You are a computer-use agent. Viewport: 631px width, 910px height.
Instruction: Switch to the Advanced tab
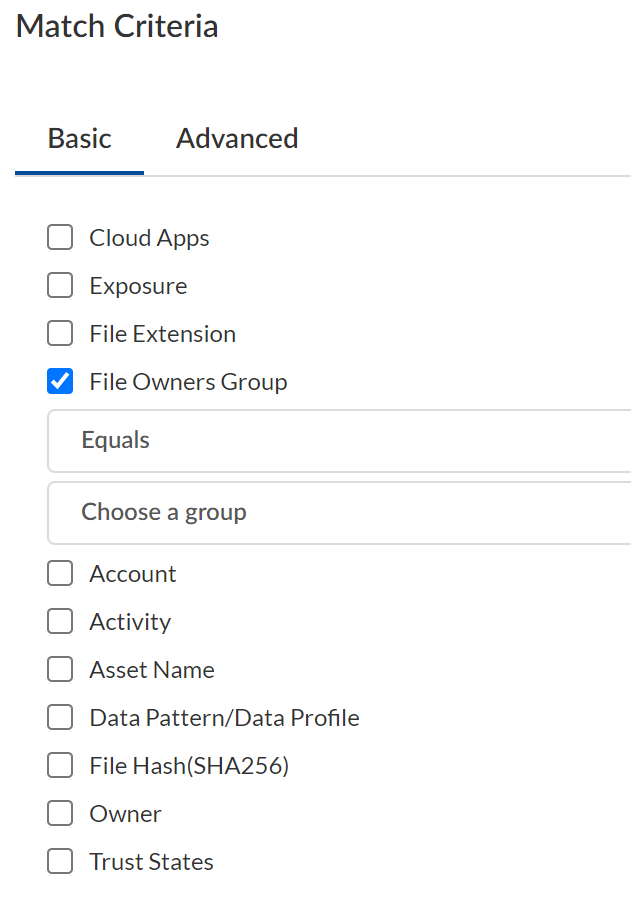coord(237,138)
